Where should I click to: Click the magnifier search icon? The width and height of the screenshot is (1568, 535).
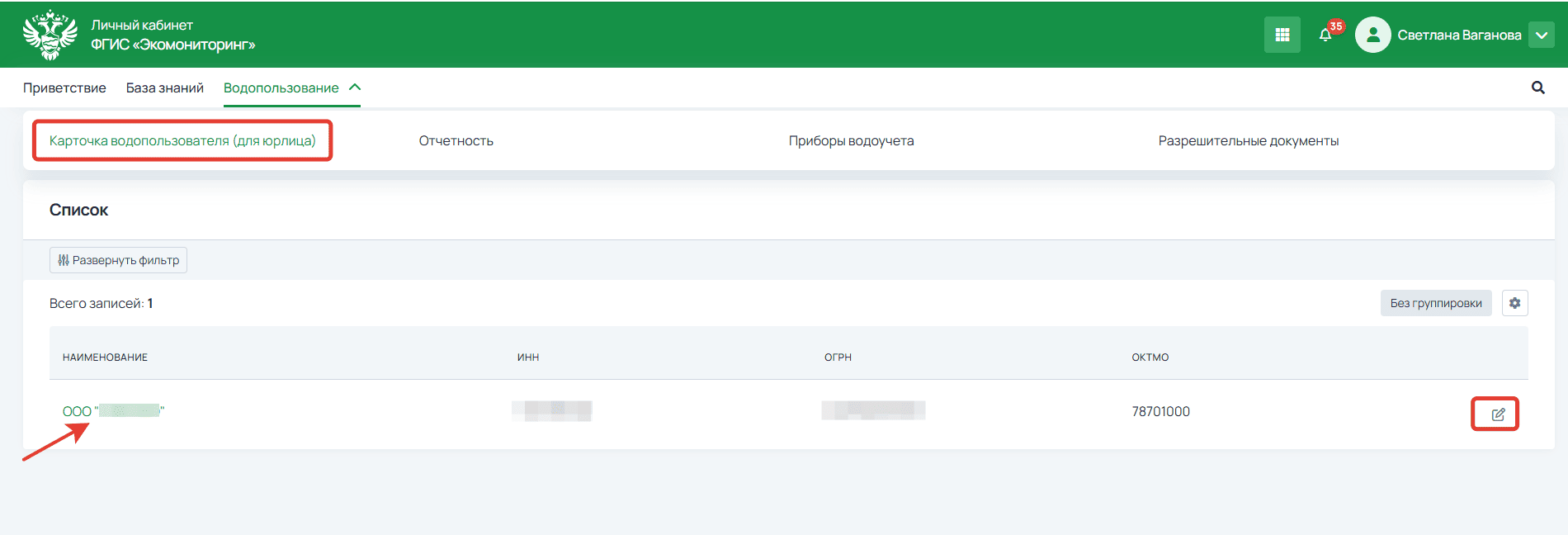coord(1537,88)
